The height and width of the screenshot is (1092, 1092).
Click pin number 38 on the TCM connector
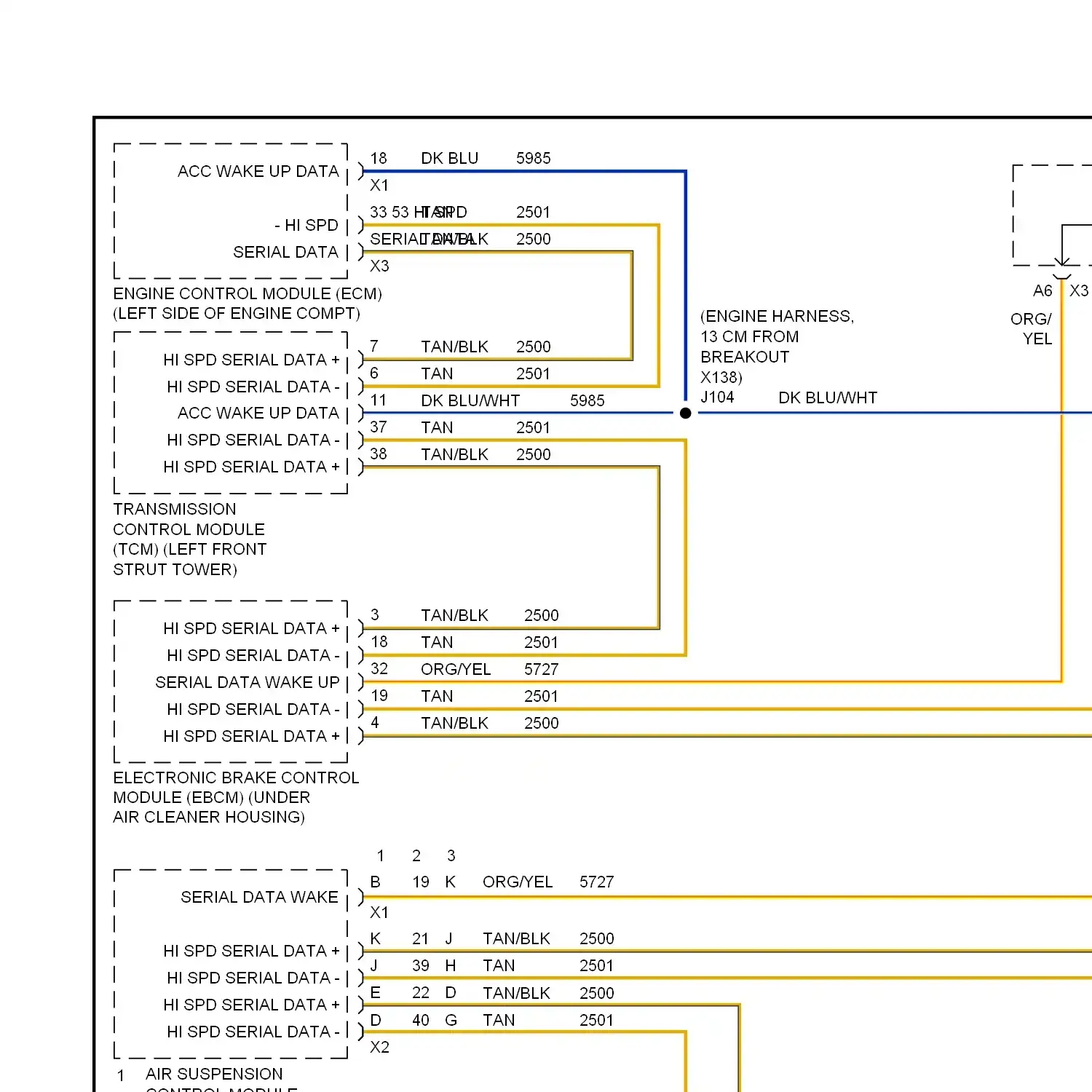378,454
